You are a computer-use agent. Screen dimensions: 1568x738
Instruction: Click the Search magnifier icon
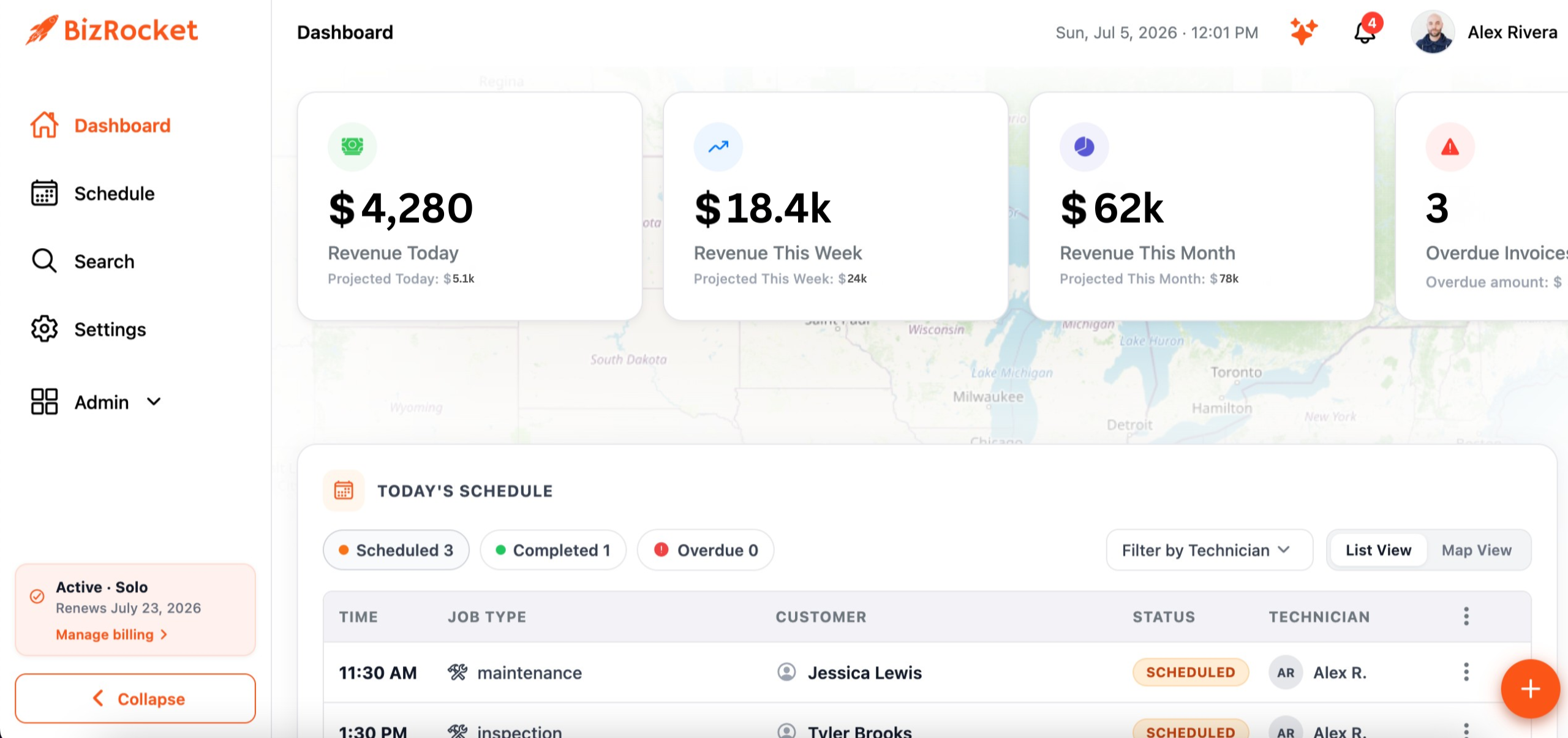coord(44,261)
